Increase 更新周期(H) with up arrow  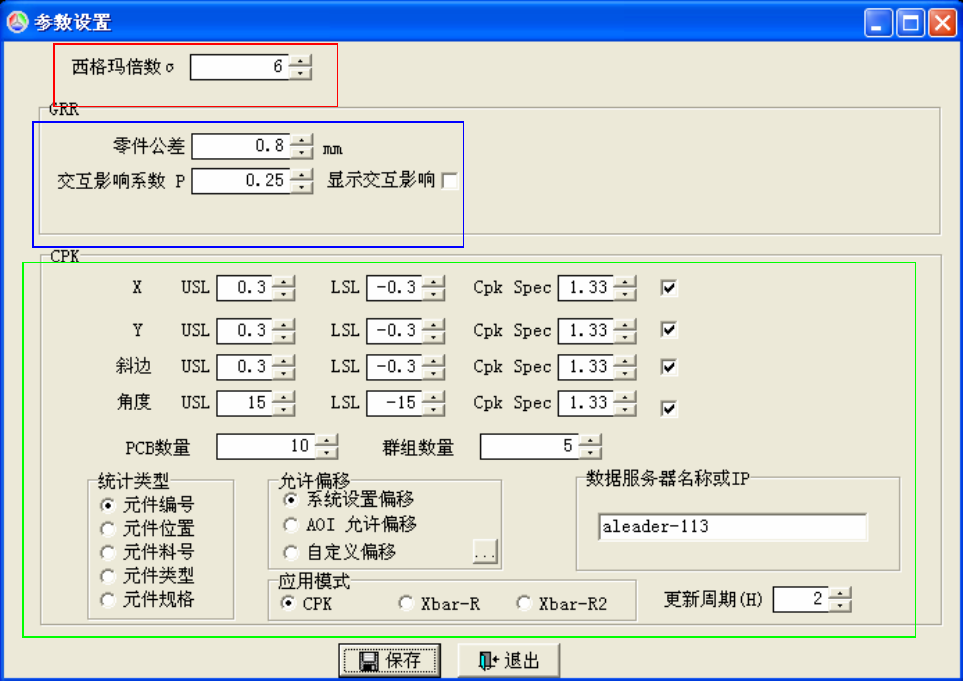840,593
